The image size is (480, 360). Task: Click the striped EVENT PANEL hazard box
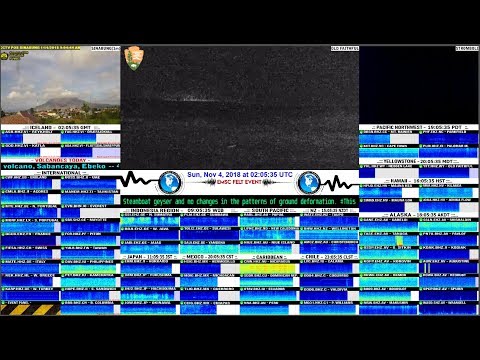tap(30, 308)
